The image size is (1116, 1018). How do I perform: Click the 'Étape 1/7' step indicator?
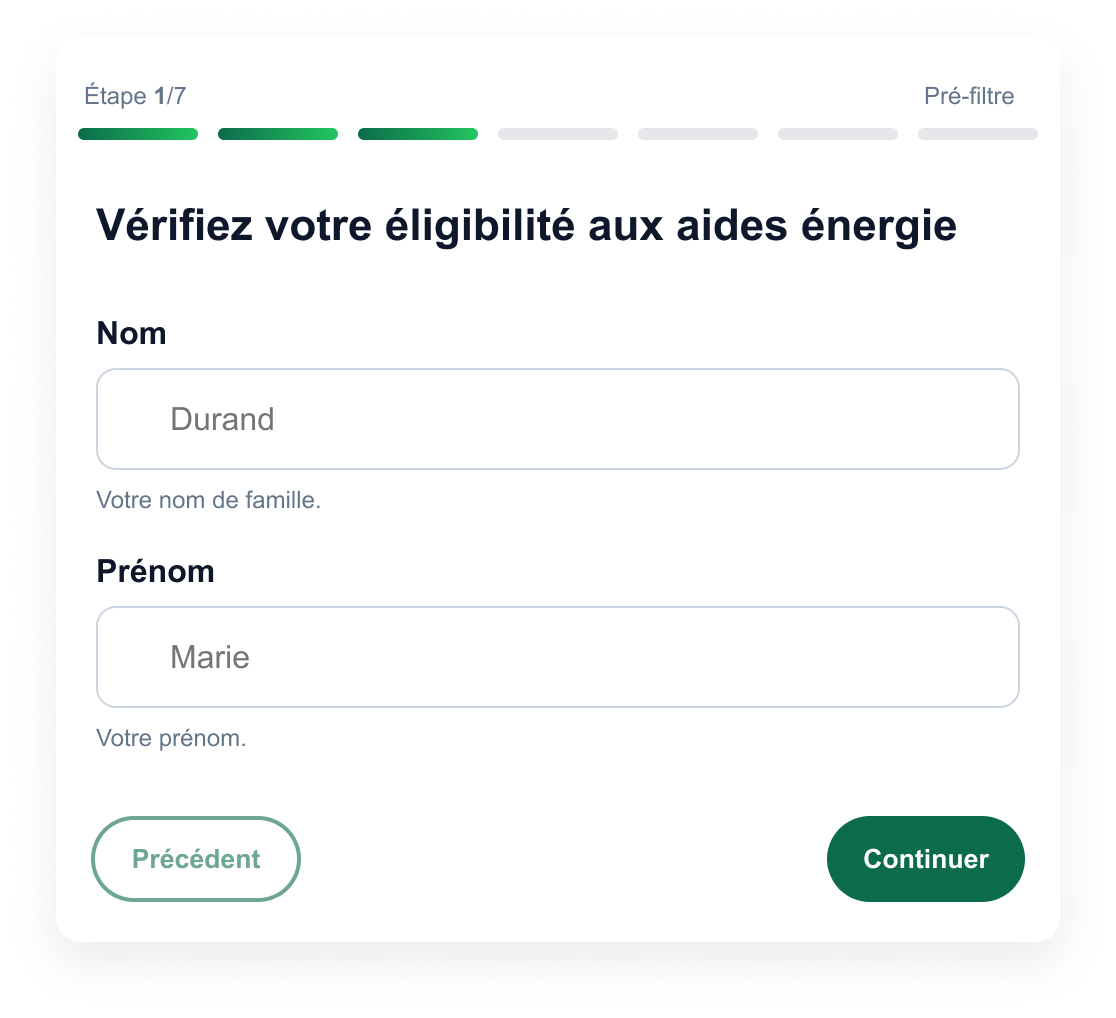(135, 96)
